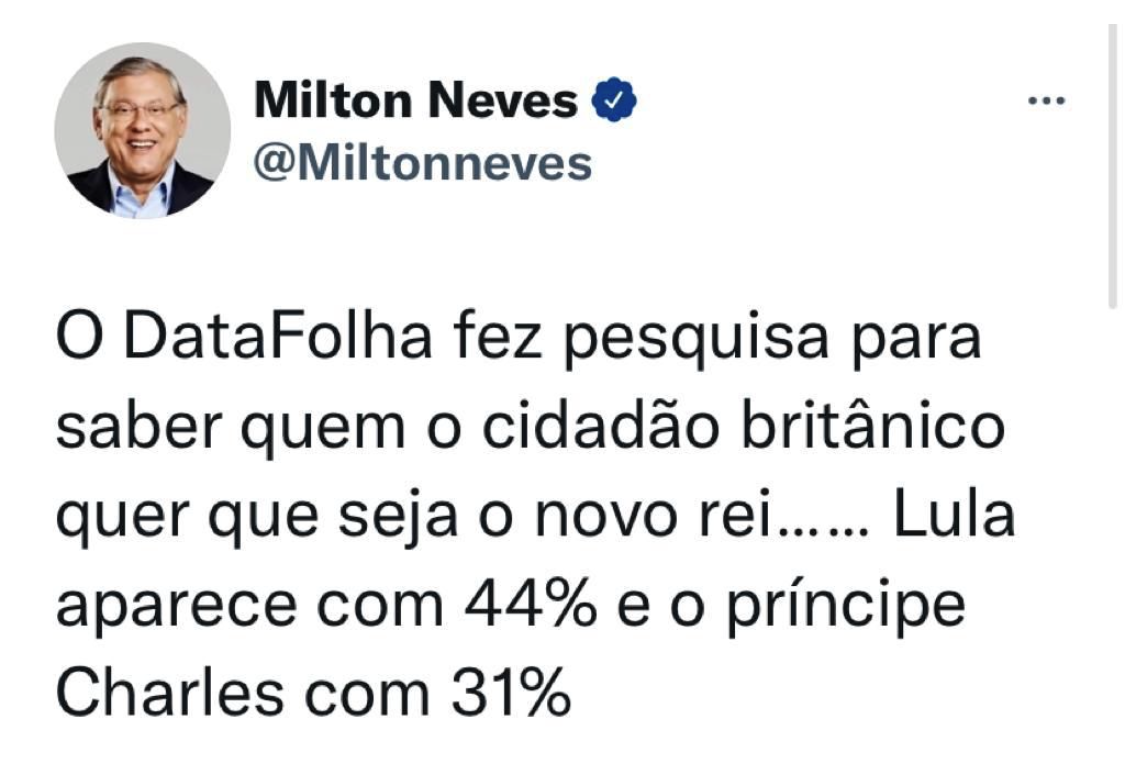Viewport: 1124px width, 770px height.
Task: Click the word Lula in the tweet
Action: pyautogui.click(x=954, y=515)
